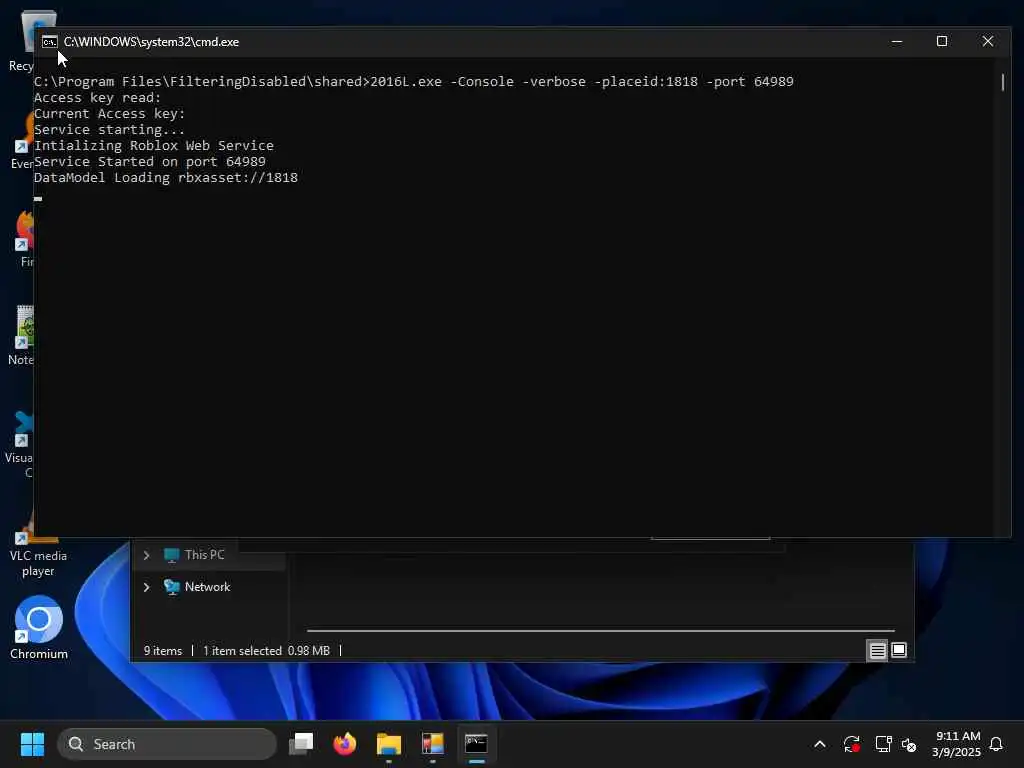Click the taskbar Search box
This screenshot has height=768, width=1024.
pos(167,744)
